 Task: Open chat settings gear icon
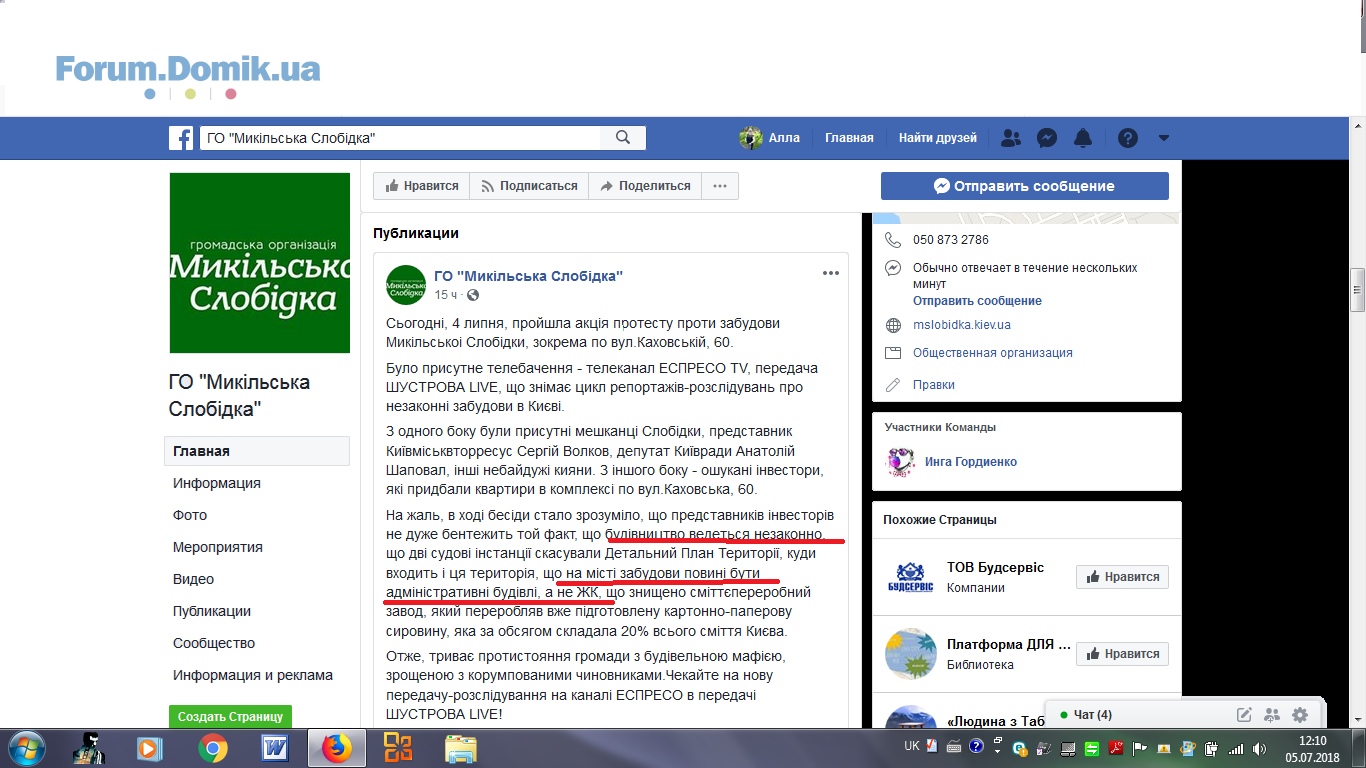[x=1300, y=715]
